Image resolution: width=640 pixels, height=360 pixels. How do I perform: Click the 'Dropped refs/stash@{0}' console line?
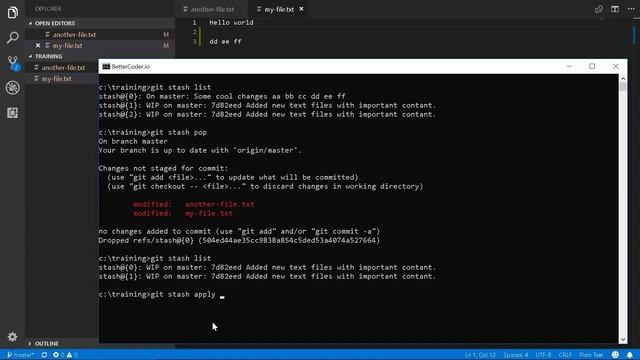(239, 240)
